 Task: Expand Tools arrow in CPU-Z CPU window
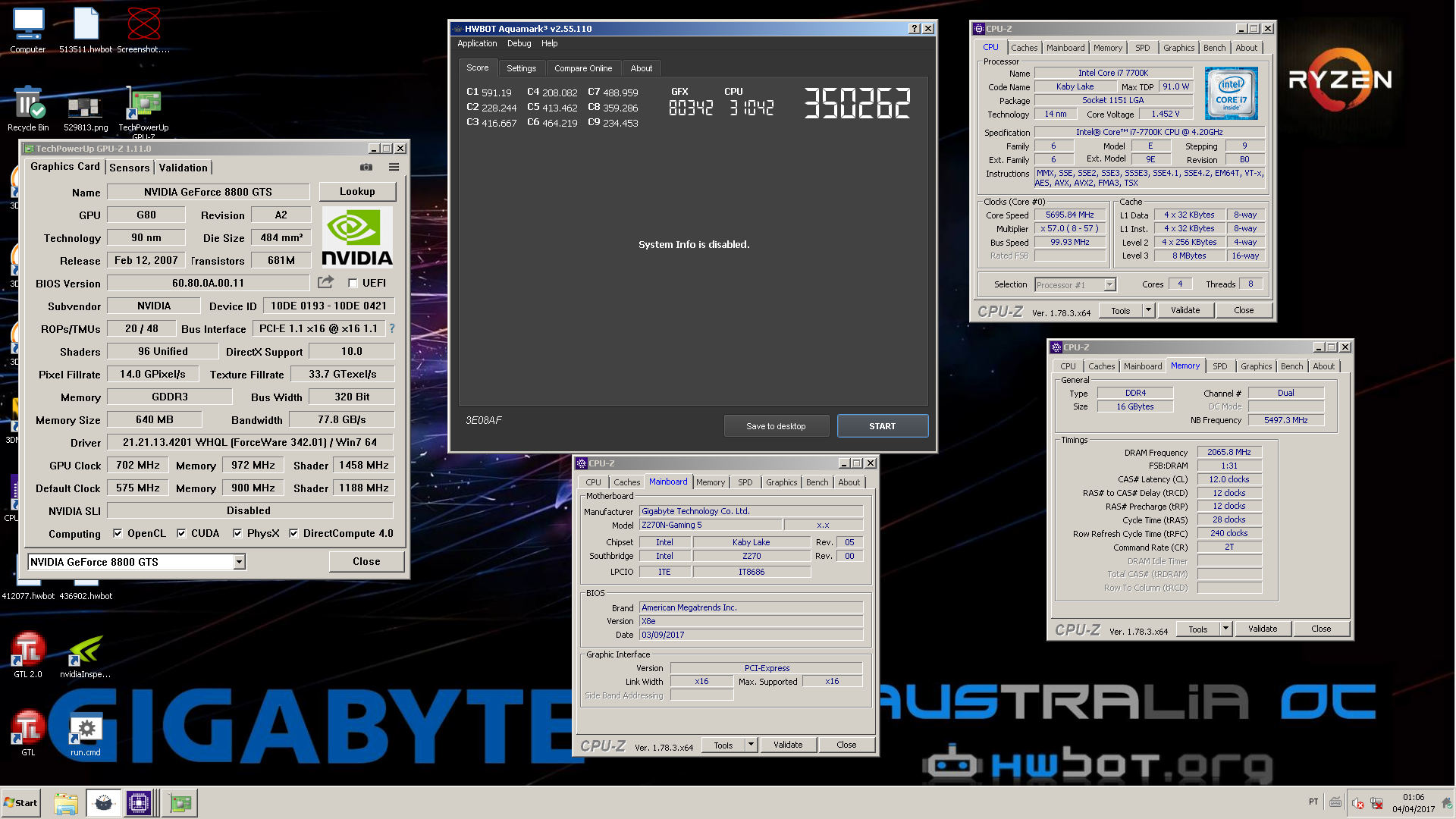click(x=1148, y=310)
